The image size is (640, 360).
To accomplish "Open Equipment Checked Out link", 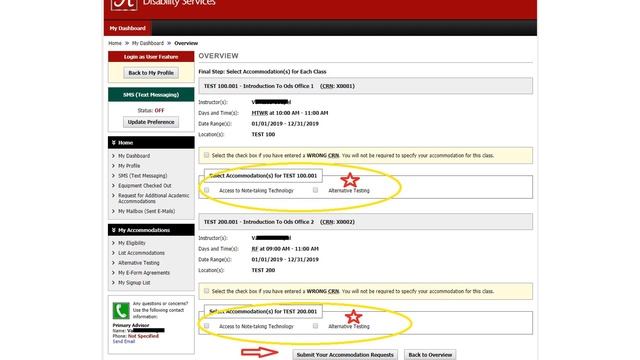I will point(144,185).
